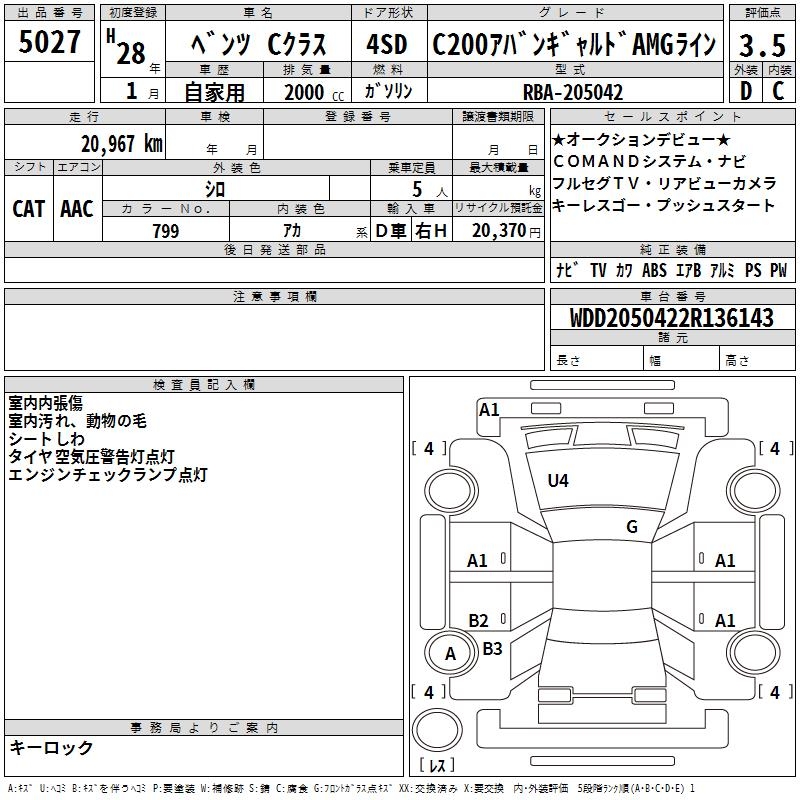
Task: Click G mark on windshield
Action: tap(632, 527)
